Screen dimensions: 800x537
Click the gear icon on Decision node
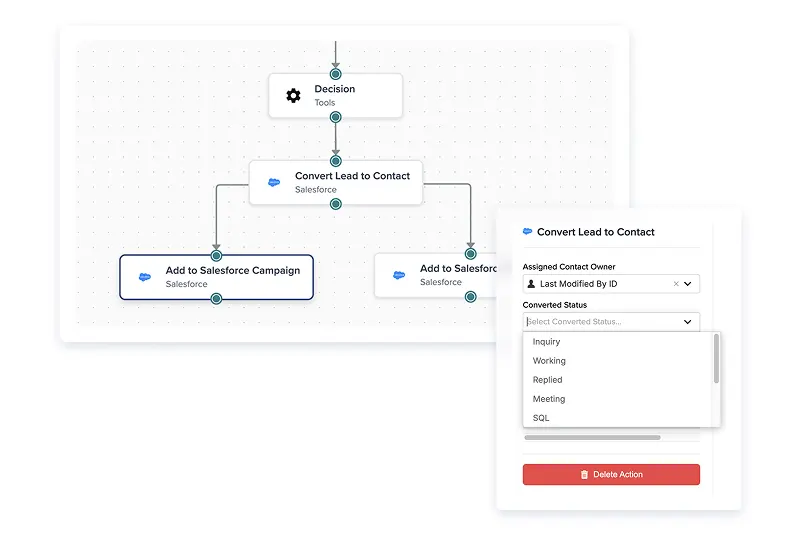pyautogui.click(x=293, y=95)
